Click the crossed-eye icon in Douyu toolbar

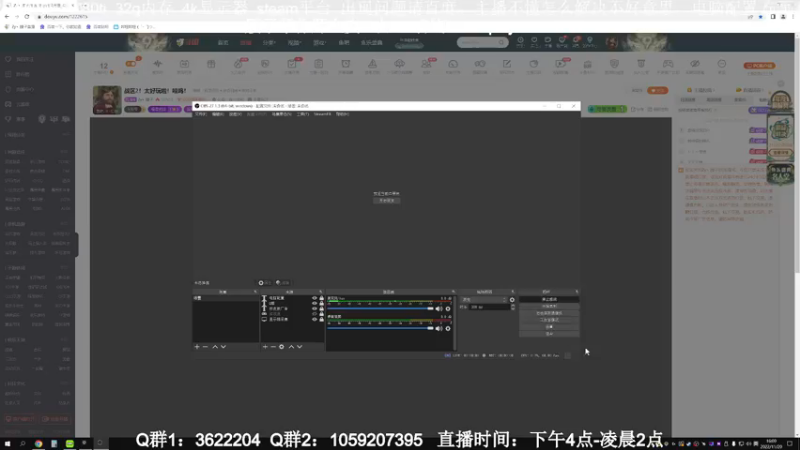click(695, 64)
